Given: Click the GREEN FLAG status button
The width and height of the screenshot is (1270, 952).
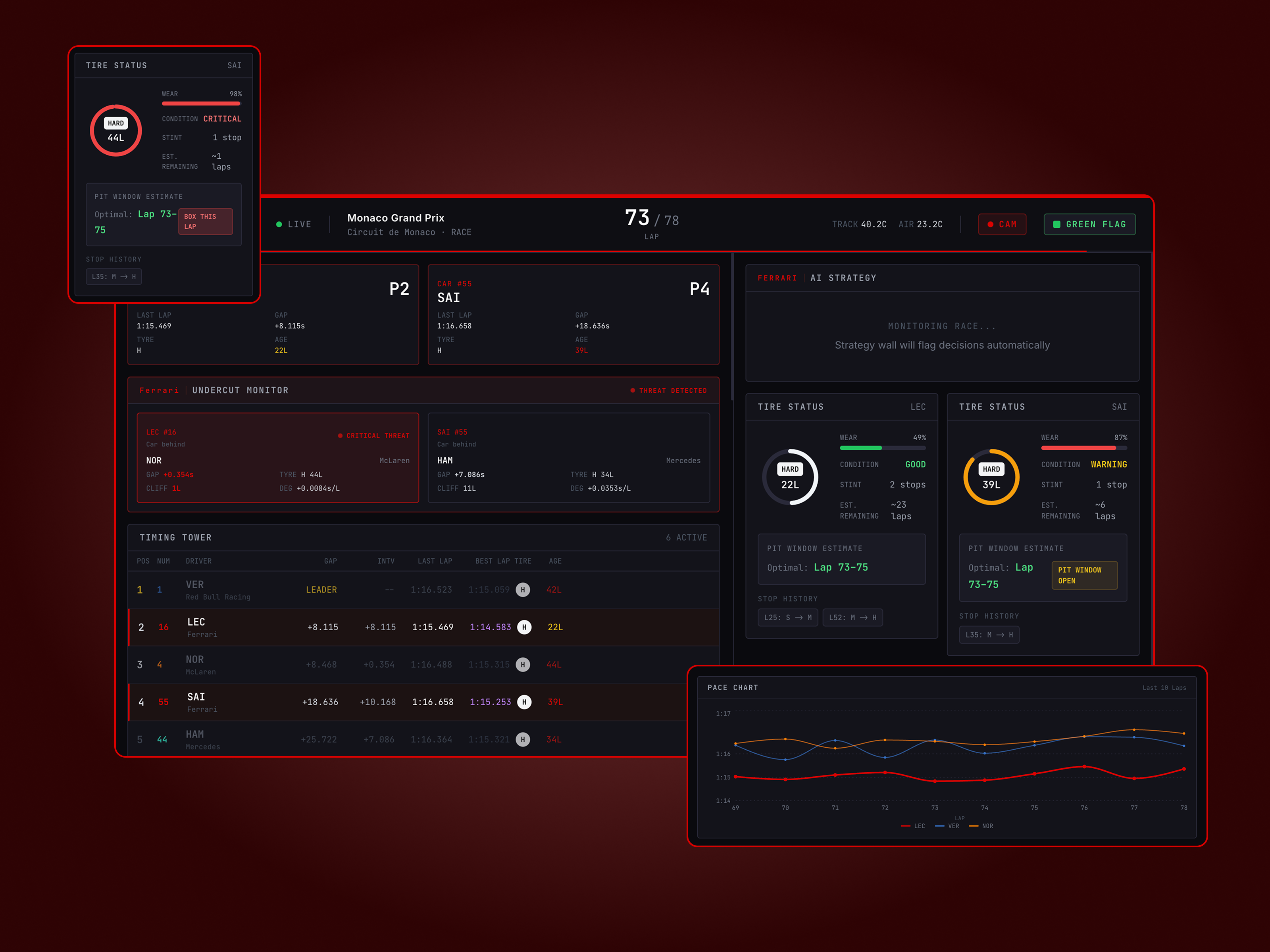Looking at the screenshot, I should click(x=1089, y=225).
